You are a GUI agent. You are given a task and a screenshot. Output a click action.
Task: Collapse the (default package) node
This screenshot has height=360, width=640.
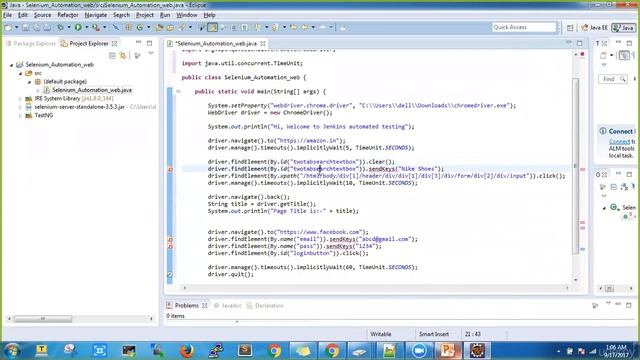(29, 82)
